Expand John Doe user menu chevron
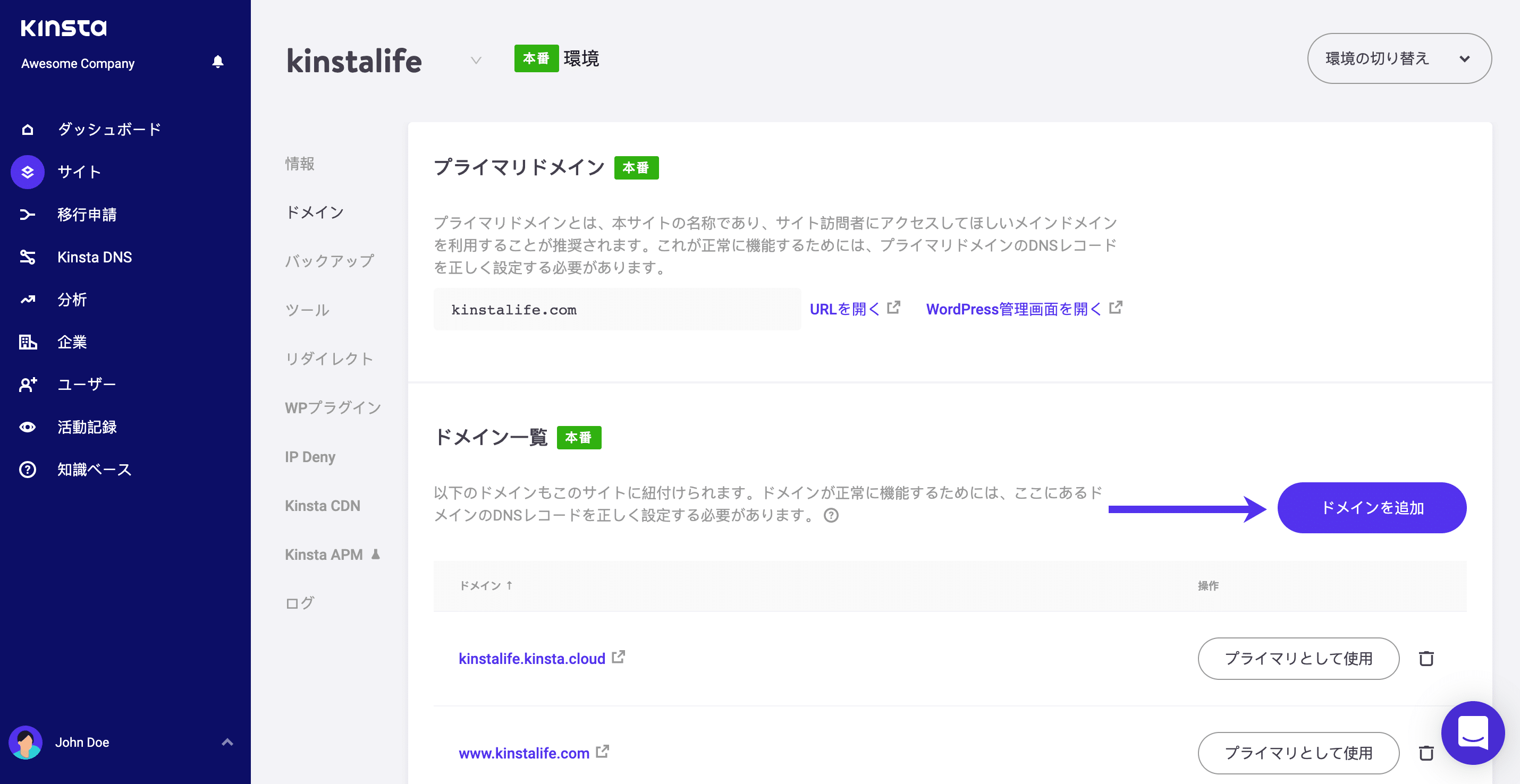1520x784 pixels. pos(227,742)
